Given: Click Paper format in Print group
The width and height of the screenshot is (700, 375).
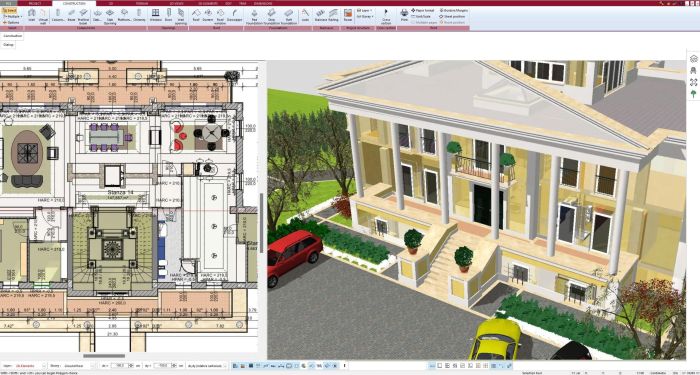Looking at the screenshot, I should click(x=423, y=10).
